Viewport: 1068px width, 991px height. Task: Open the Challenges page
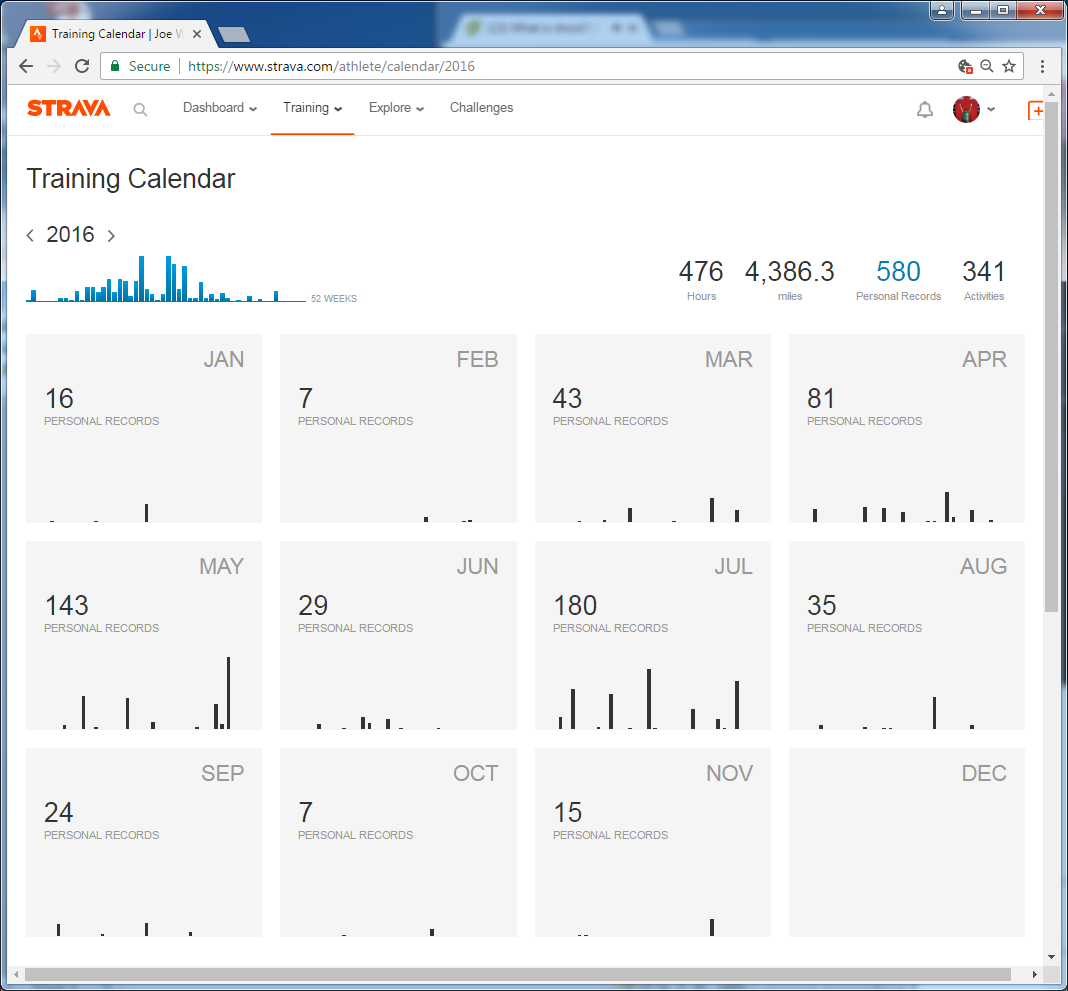[x=481, y=108]
